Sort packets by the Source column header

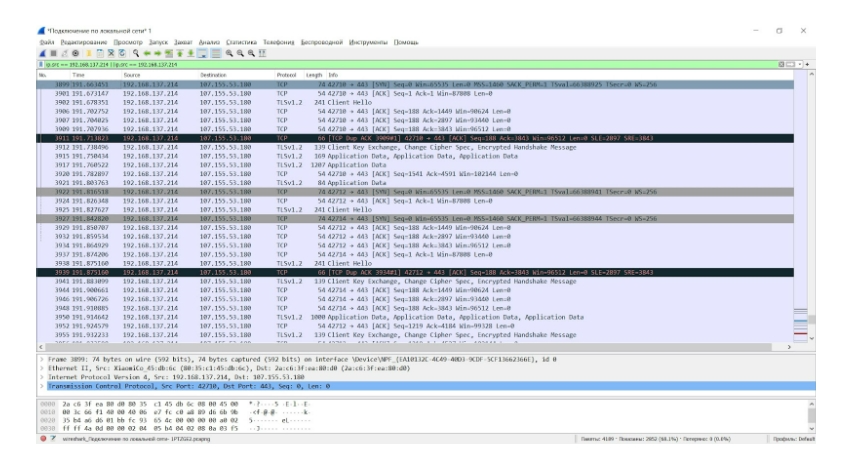pos(132,75)
